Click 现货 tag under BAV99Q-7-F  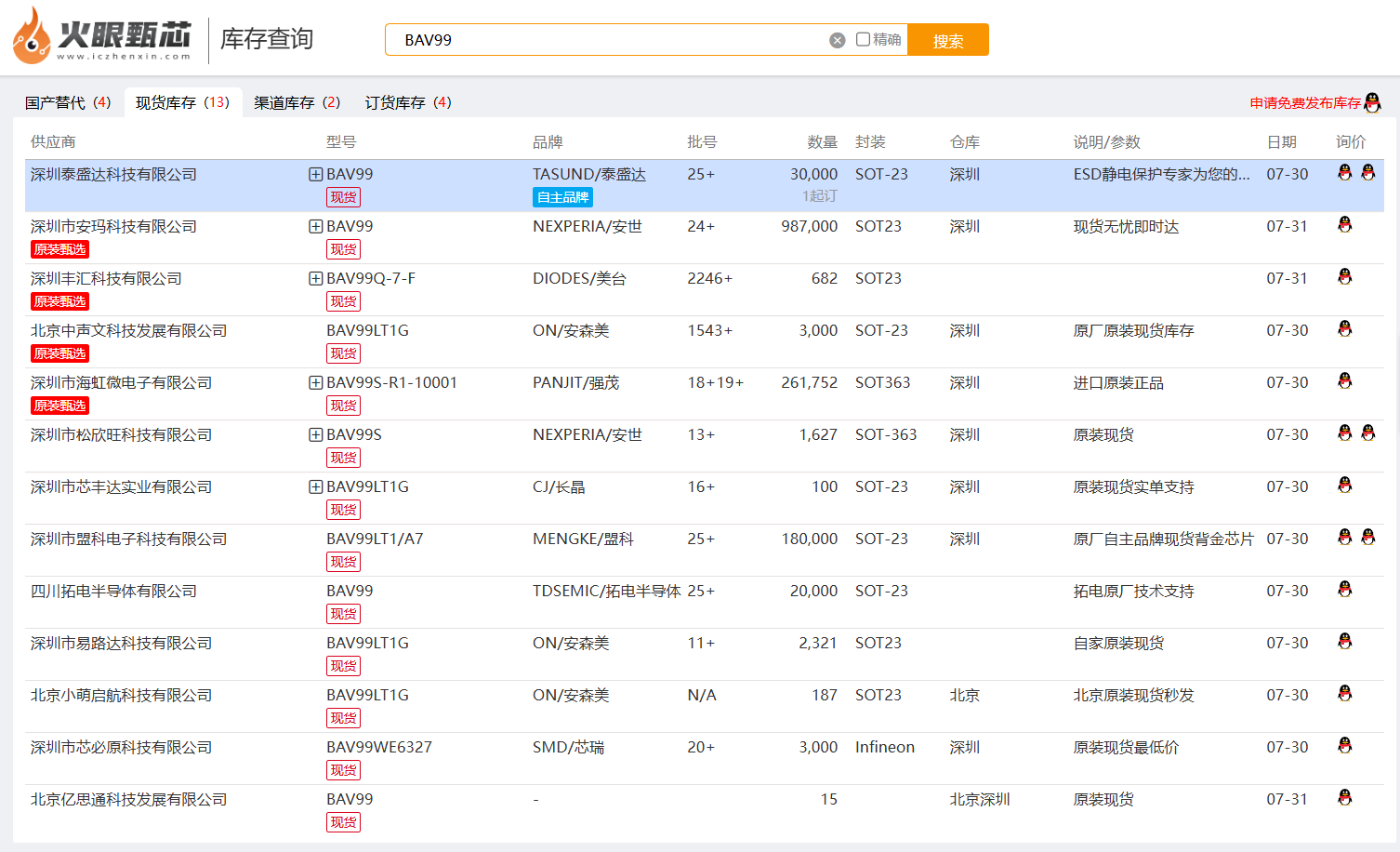tap(343, 301)
